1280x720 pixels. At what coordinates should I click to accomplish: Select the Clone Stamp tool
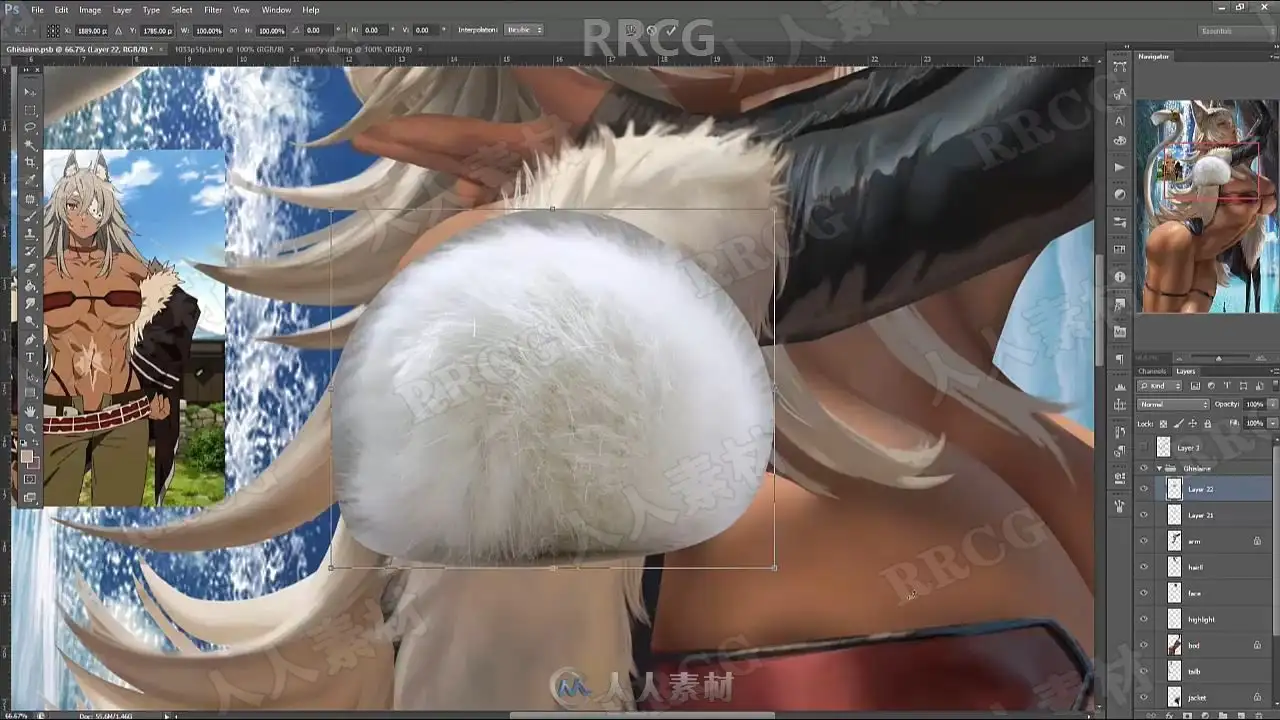[30, 234]
